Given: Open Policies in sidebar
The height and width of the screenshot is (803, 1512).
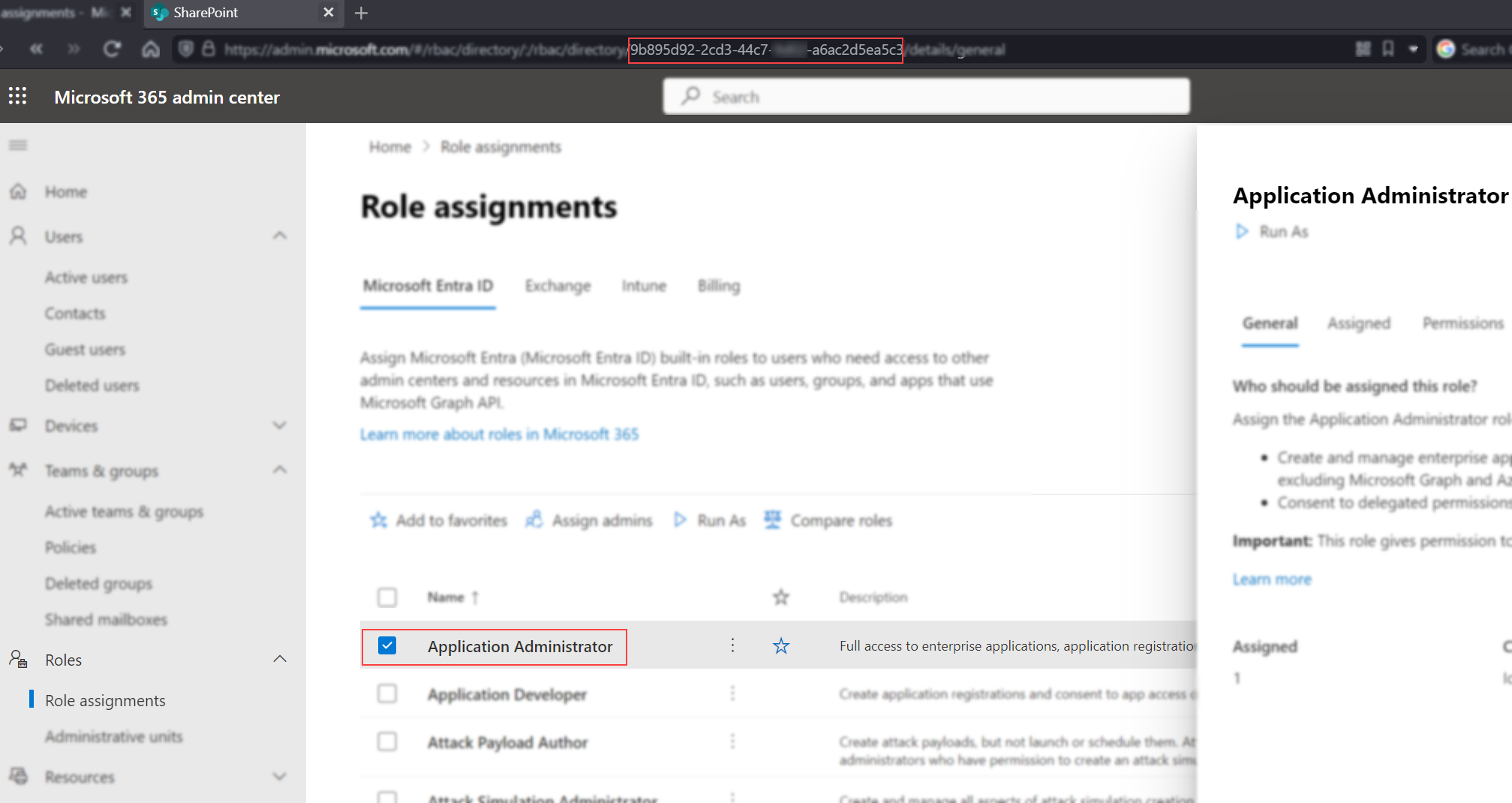Looking at the screenshot, I should coord(71,548).
